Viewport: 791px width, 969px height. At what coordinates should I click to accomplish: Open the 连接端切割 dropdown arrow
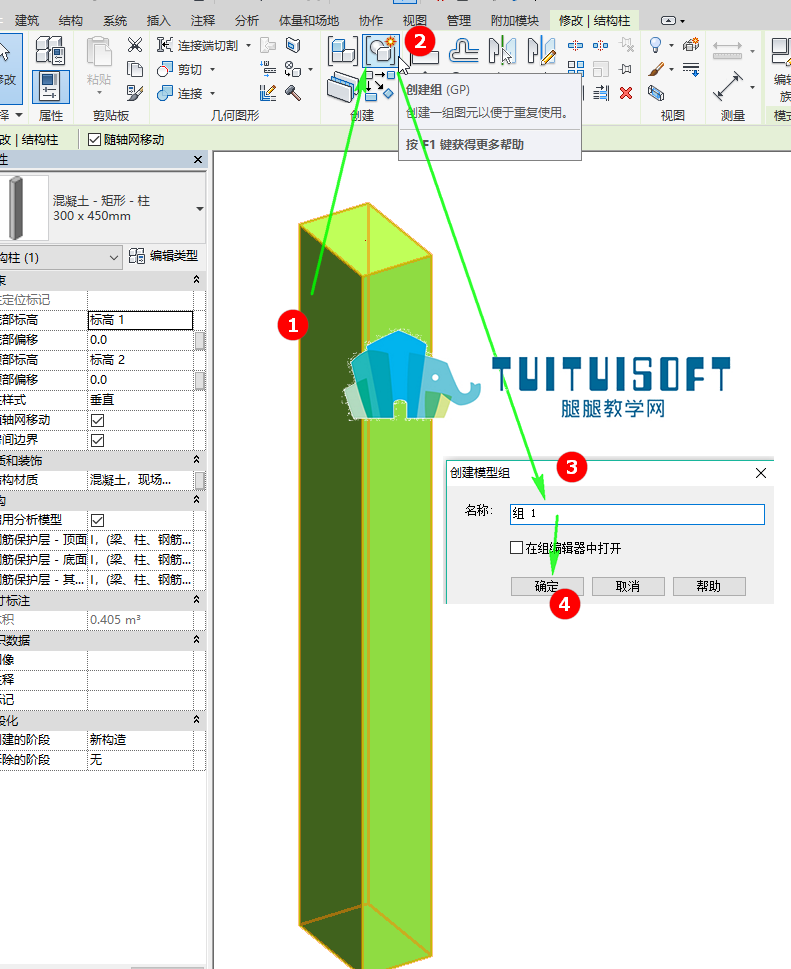tap(248, 45)
